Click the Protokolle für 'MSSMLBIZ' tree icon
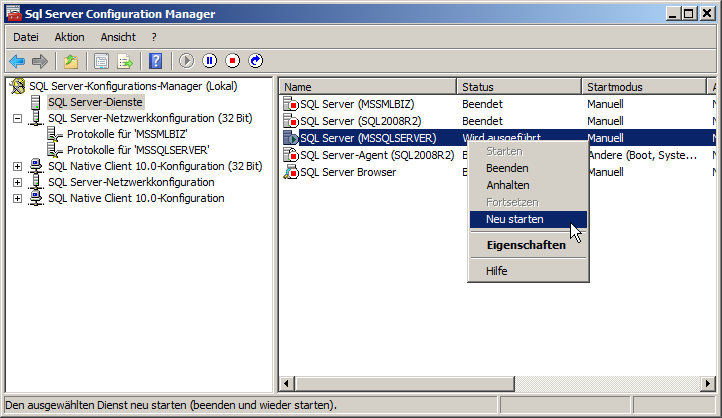The height and width of the screenshot is (418, 722). 55,134
